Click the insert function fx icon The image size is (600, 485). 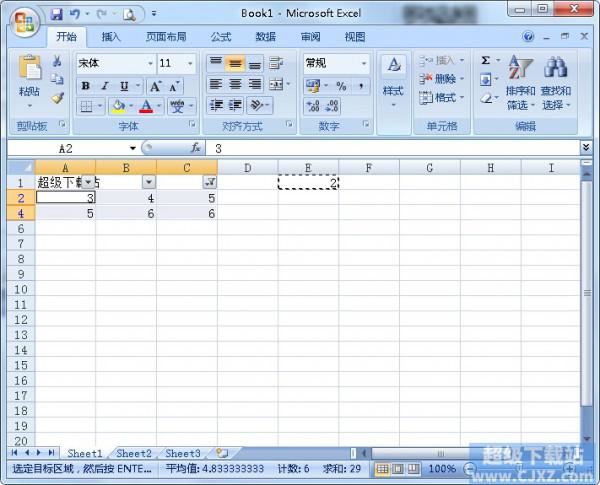196,148
